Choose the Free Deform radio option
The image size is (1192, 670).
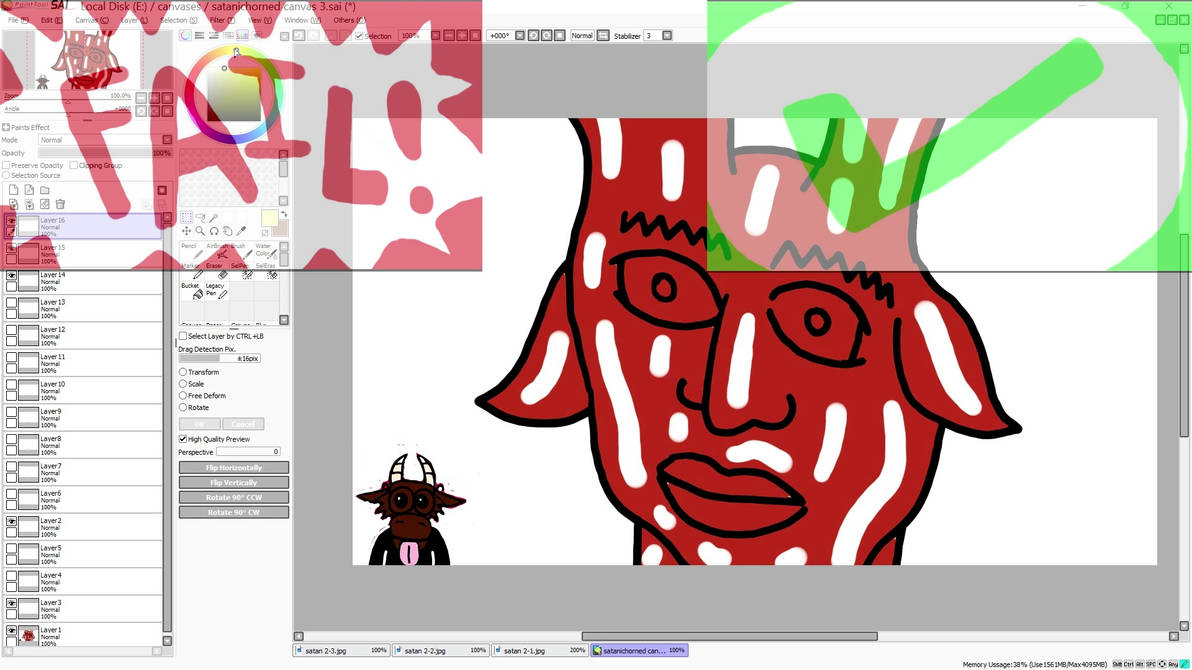(183, 396)
